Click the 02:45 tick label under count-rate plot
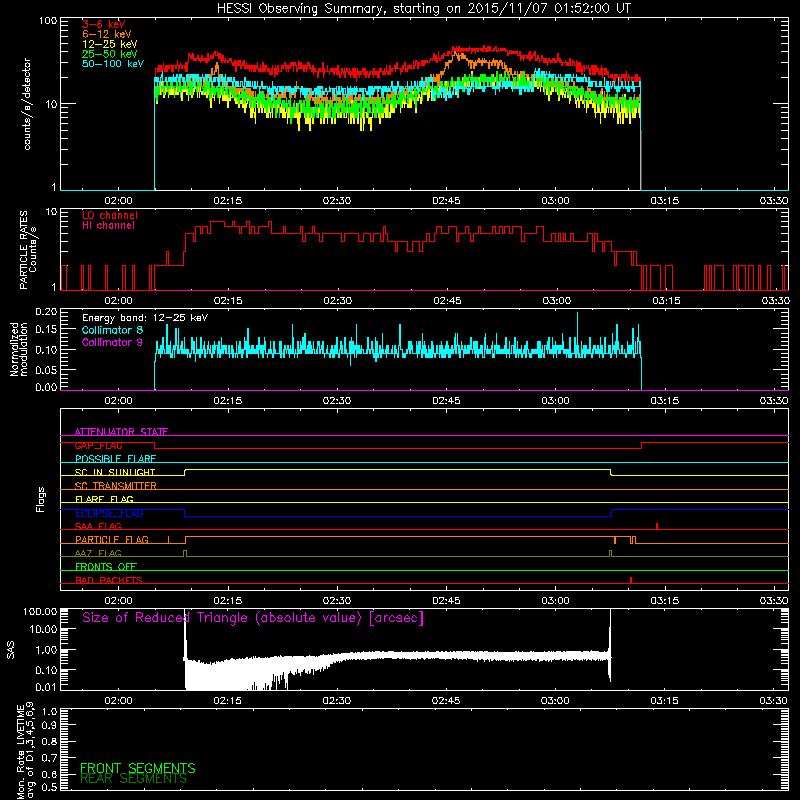 (446, 201)
